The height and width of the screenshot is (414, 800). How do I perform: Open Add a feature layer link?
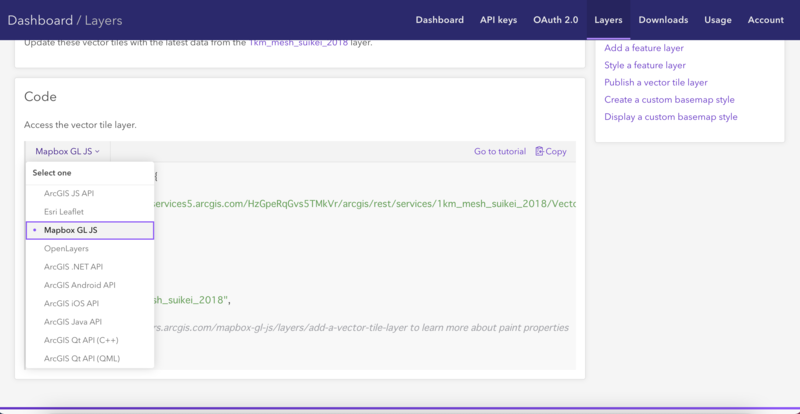(x=644, y=48)
